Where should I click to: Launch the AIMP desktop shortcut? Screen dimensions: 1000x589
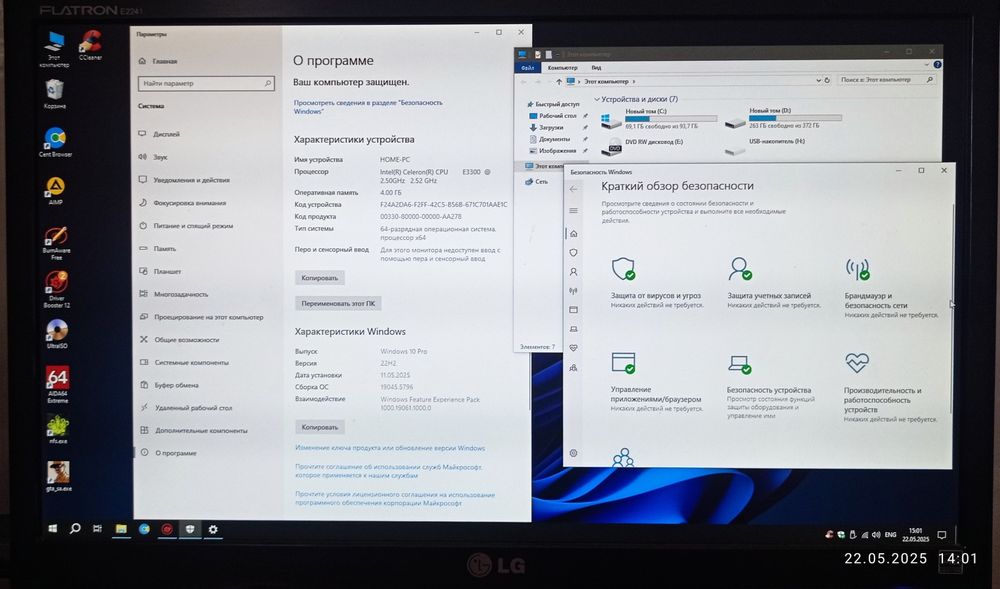coord(55,191)
